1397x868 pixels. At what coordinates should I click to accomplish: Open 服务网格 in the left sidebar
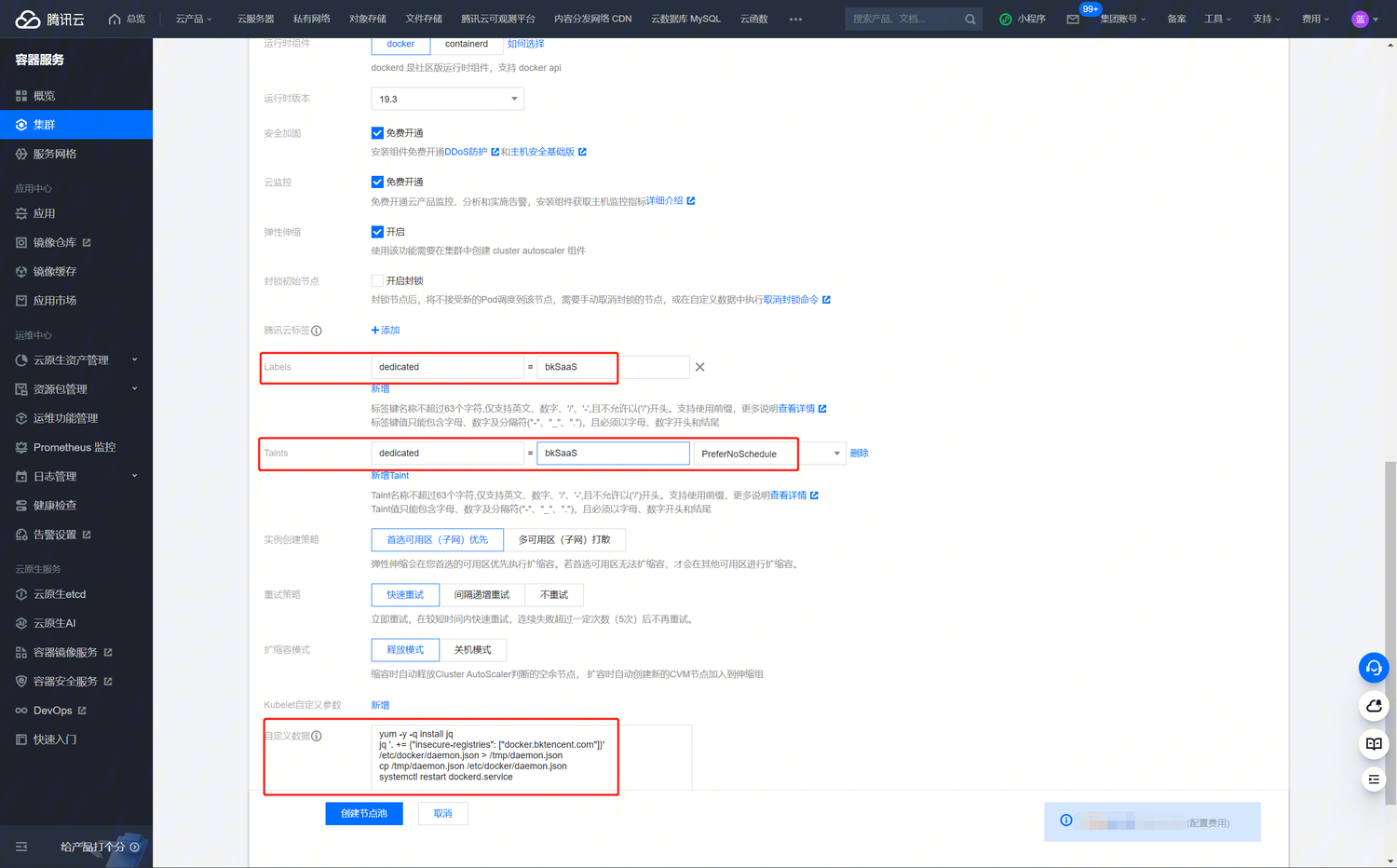point(55,154)
